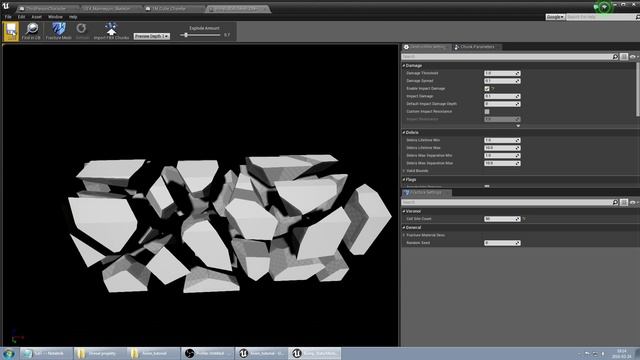Toggle Enable Impact Damage checkbox
The image size is (640, 360).
point(487,89)
